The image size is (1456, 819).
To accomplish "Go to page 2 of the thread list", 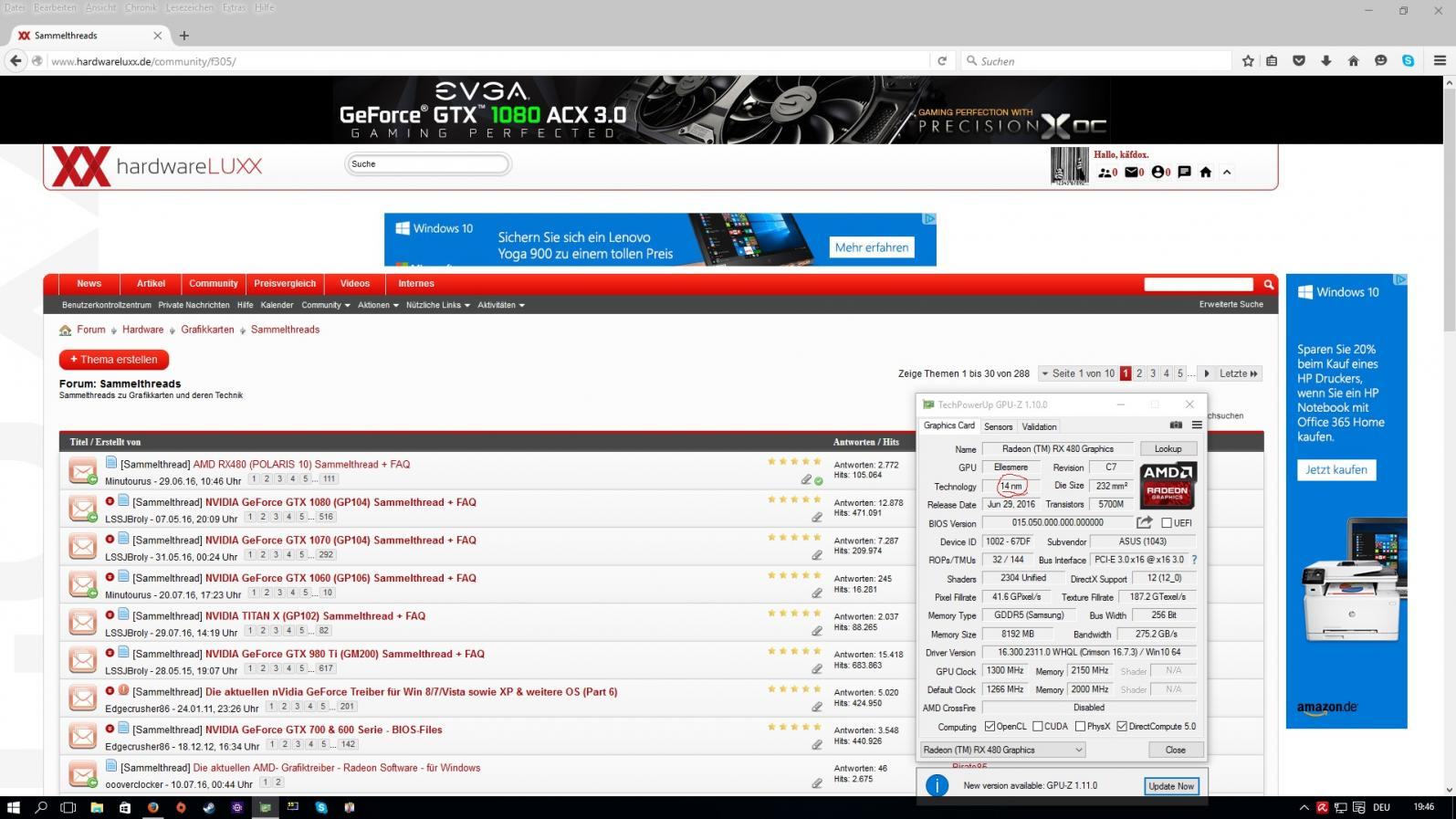I will pyautogui.click(x=1139, y=373).
